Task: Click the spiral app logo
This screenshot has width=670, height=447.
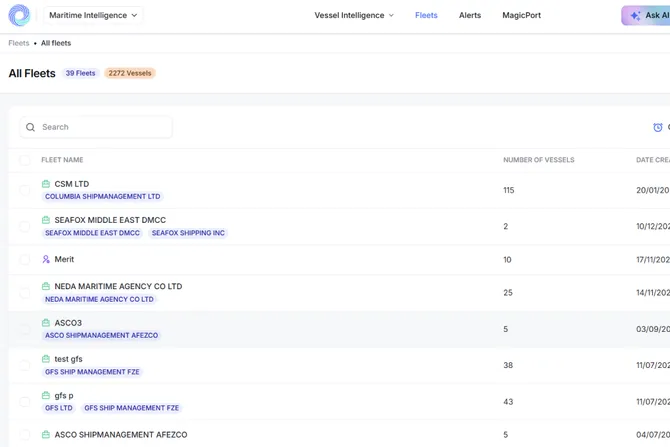Action: pyautogui.click(x=19, y=16)
